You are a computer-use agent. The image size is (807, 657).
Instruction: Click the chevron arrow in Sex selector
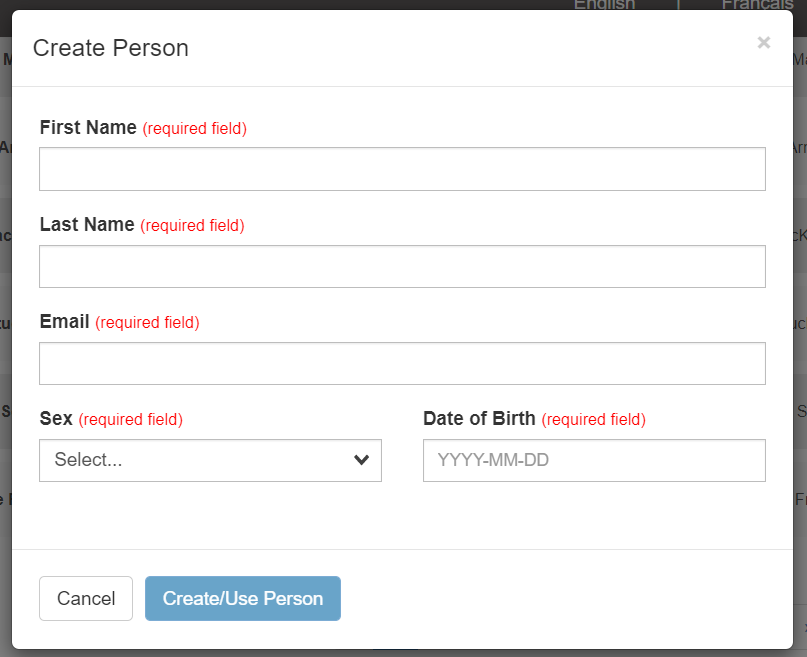[x=362, y=460]
